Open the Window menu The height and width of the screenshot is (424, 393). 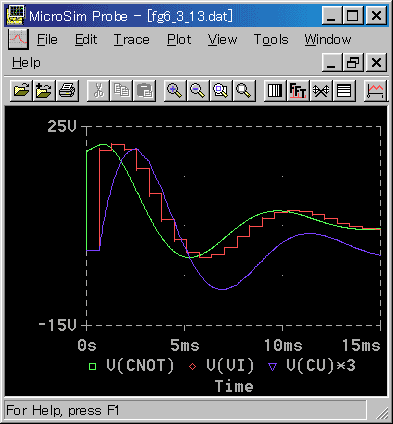pos(328,40)
